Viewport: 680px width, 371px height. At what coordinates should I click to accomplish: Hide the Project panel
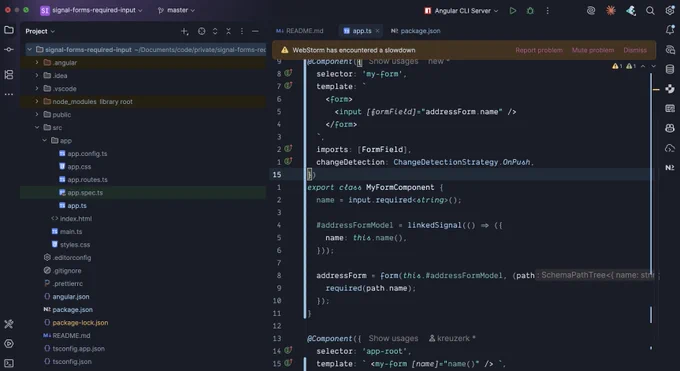[x=255, y=31]
